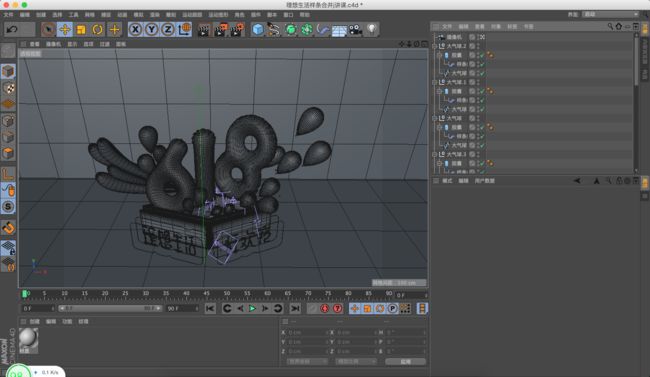The image size is (650, 377).
Task: Toggle the Z axis lock
Action: [x=167, y=29]
